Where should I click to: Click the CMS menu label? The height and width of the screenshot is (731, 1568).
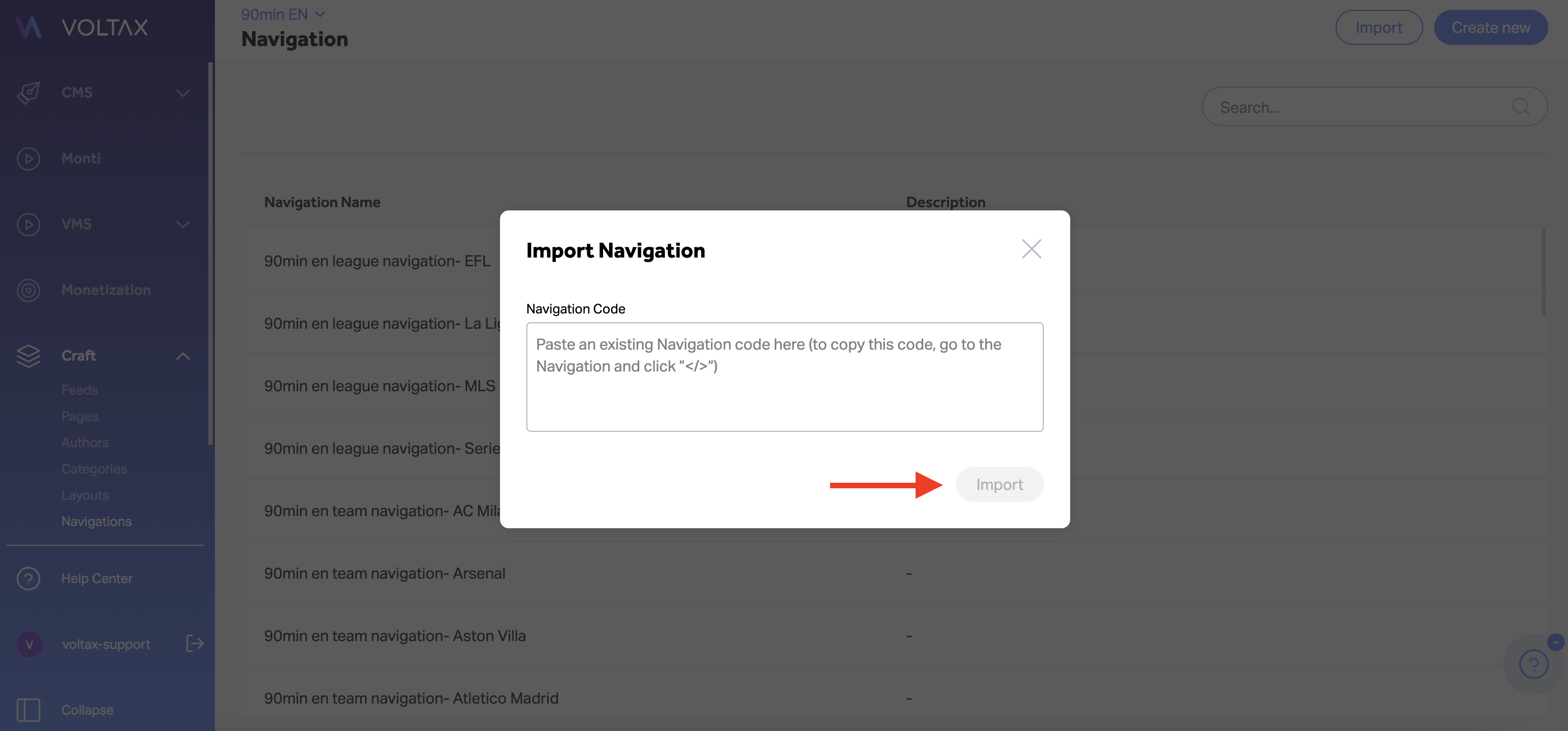pos(77,93)
